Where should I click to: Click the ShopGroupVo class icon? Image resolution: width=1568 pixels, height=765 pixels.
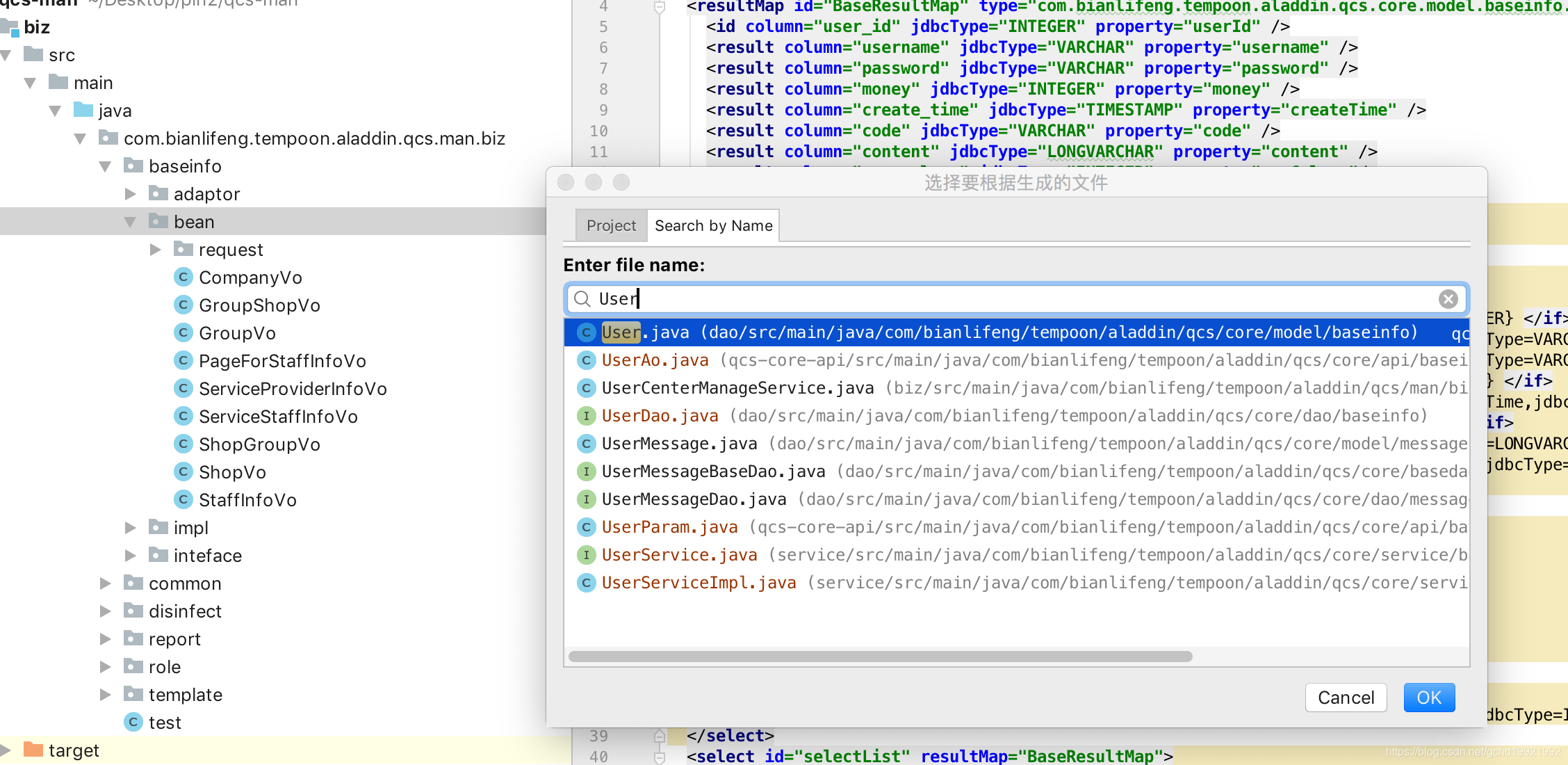pyautogui.click(x=183, y=444)
